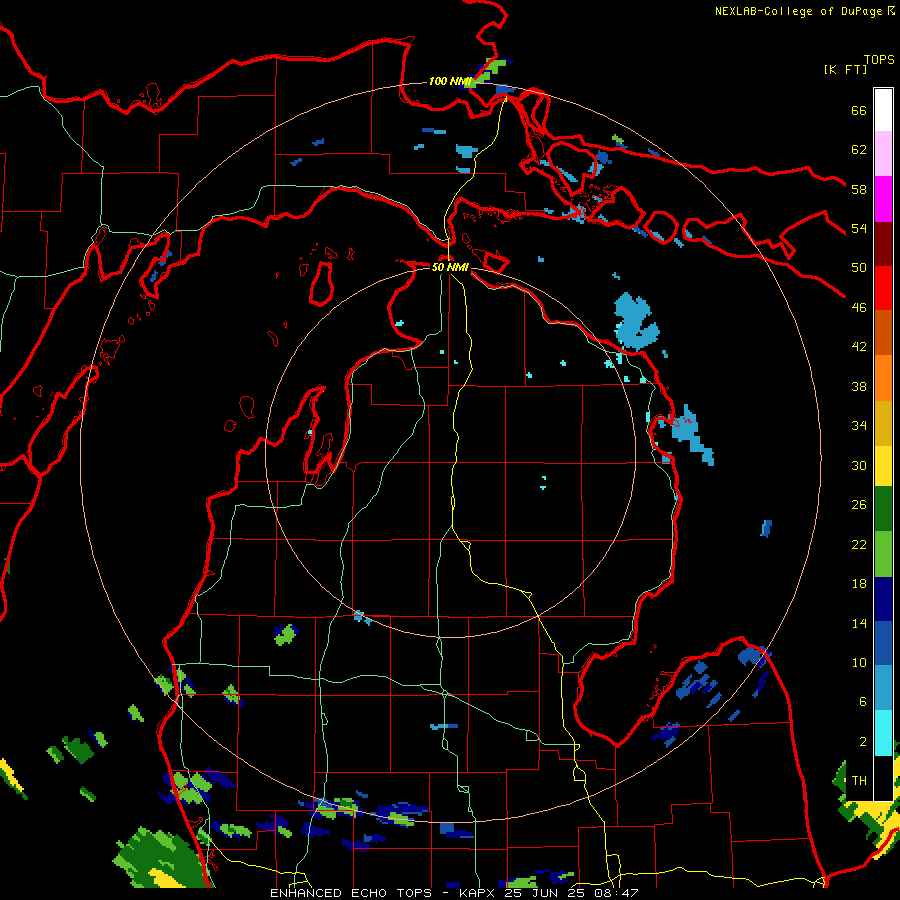Click the 100 NMI range ring label
The width and height of the screenshot is (900, 900).
pyautogui.click(x=449, y=81)
